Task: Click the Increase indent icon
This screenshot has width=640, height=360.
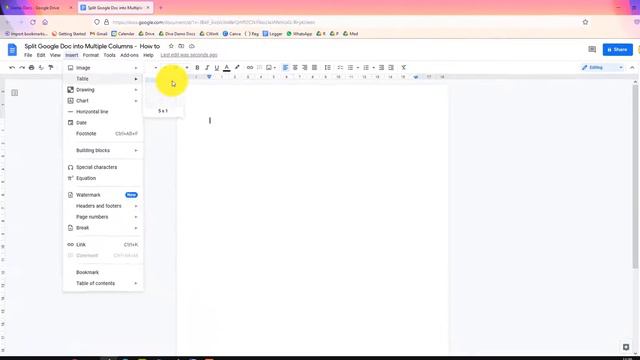Action: coord(391,67)
